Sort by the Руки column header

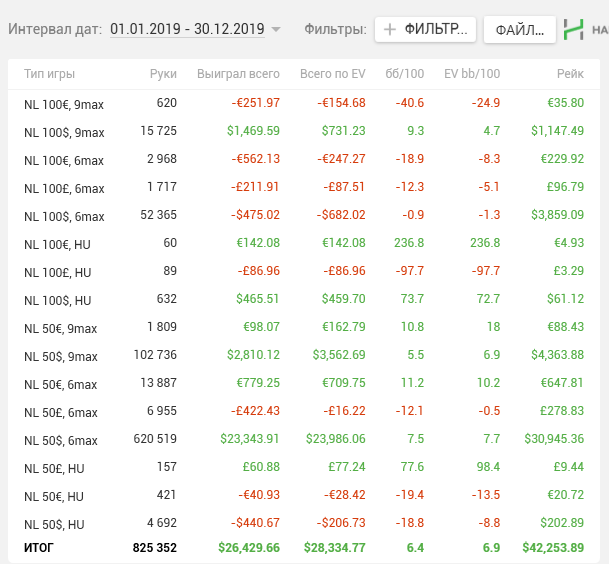click(163, 74)
